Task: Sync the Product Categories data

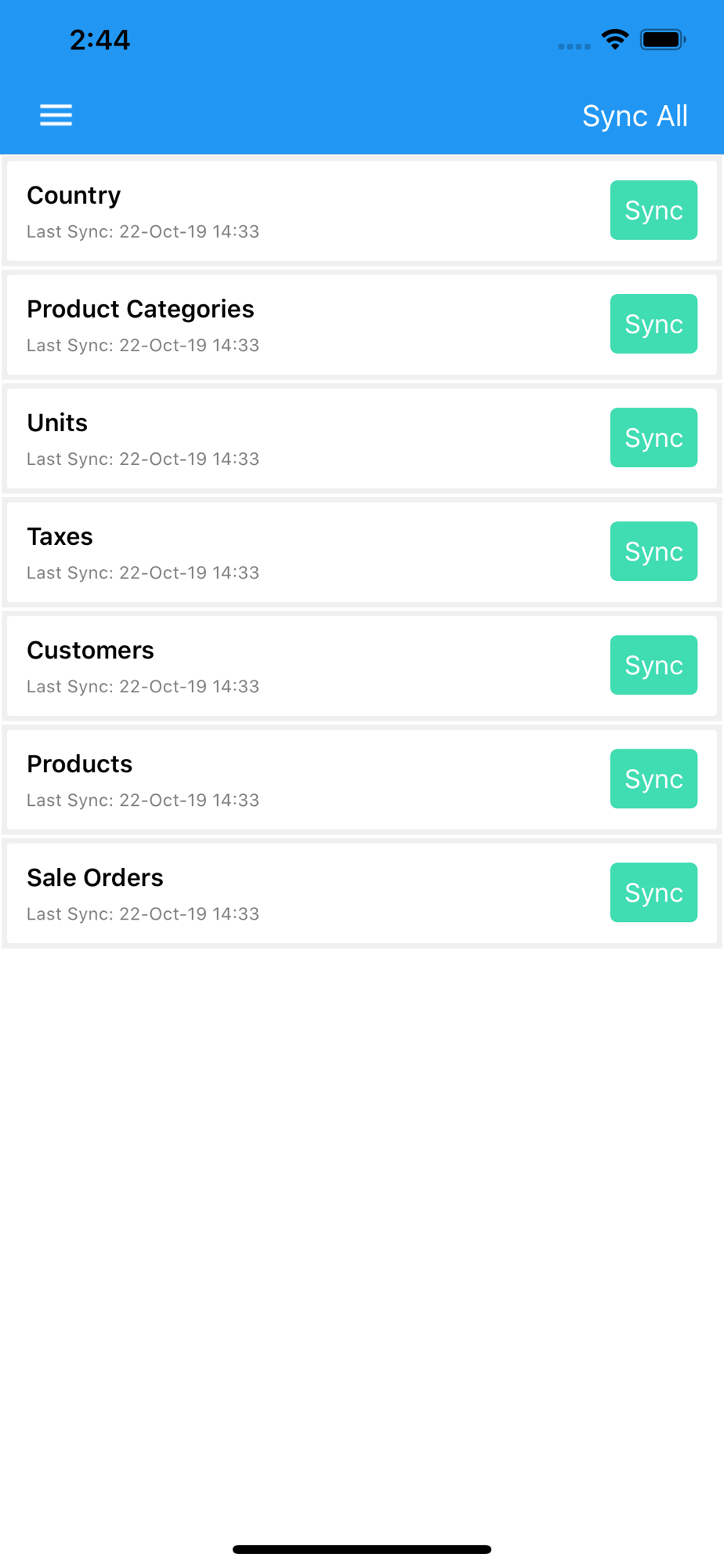Action: click(653, 324)
